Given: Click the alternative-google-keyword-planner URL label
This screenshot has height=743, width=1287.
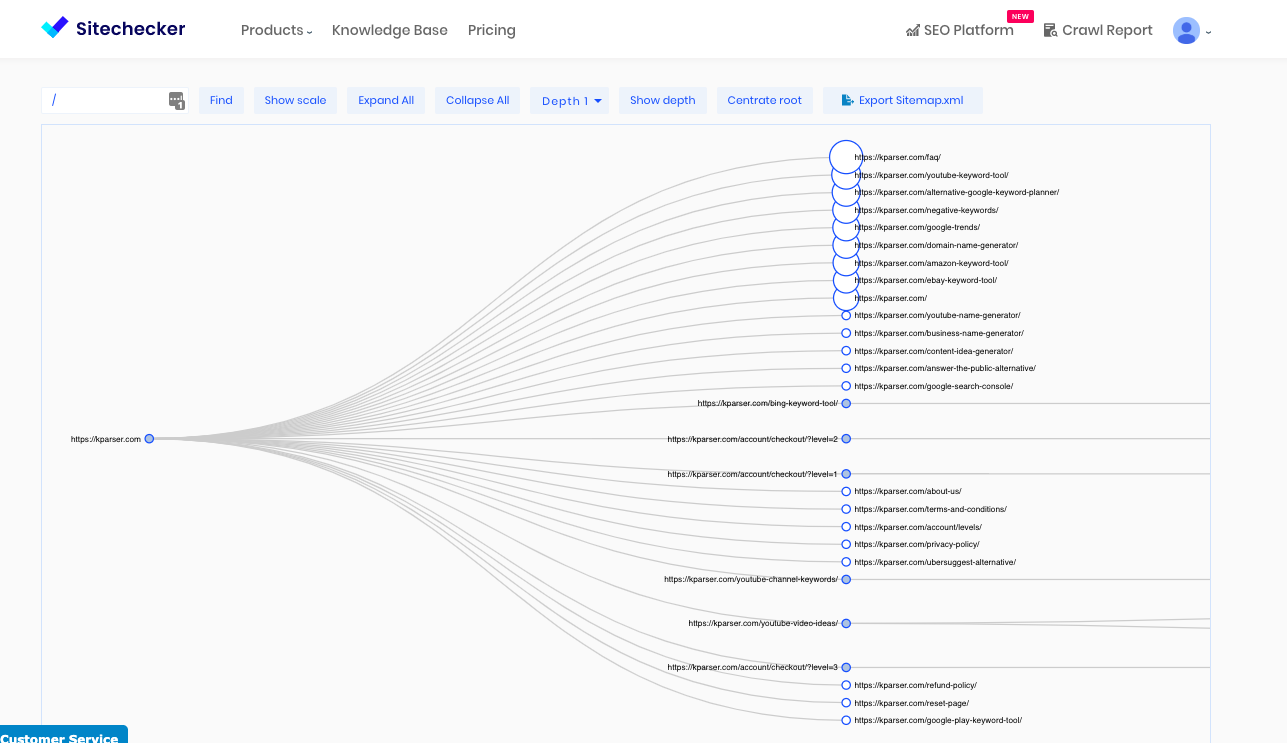Looking at the screenshot, I should pyautogui.click(x=956, y=192).
